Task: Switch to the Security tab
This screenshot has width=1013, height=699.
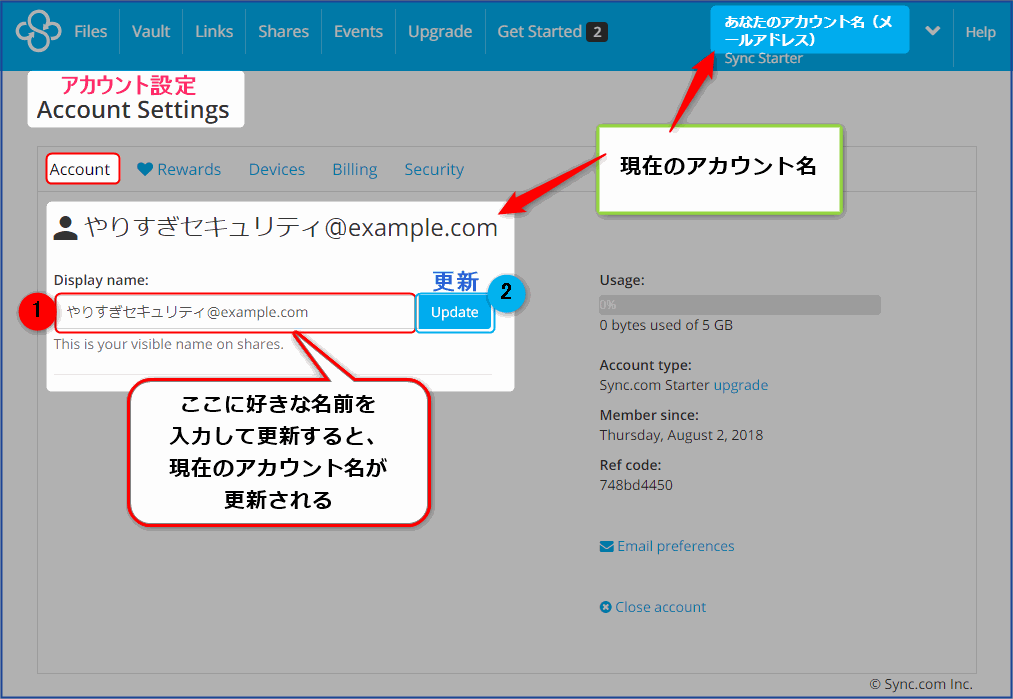Action: click(434, 169)
